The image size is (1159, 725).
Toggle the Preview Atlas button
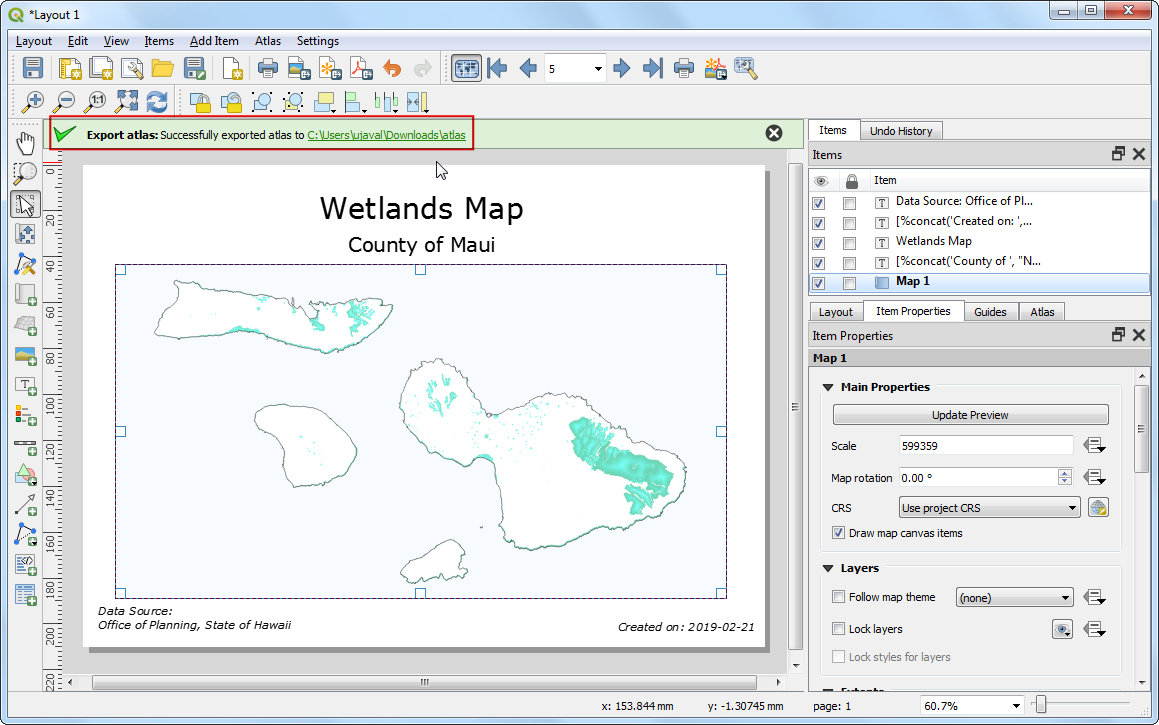point(465,68)
